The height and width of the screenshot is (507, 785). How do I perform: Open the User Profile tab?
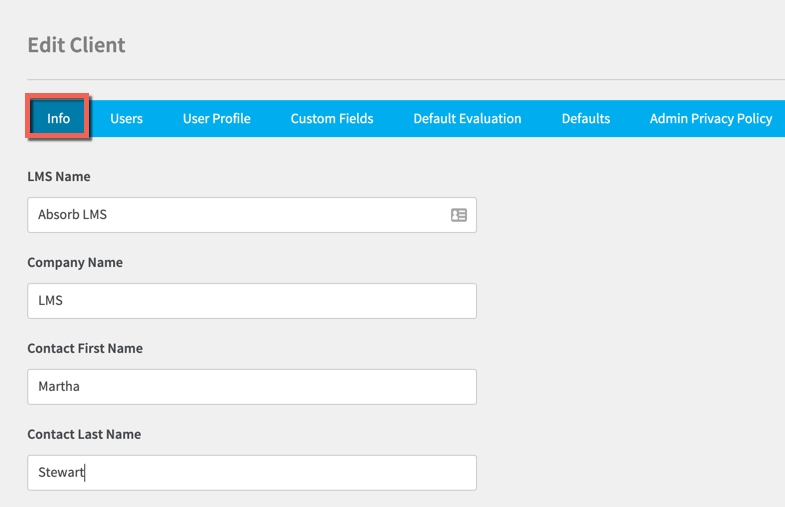click(216, 119)
